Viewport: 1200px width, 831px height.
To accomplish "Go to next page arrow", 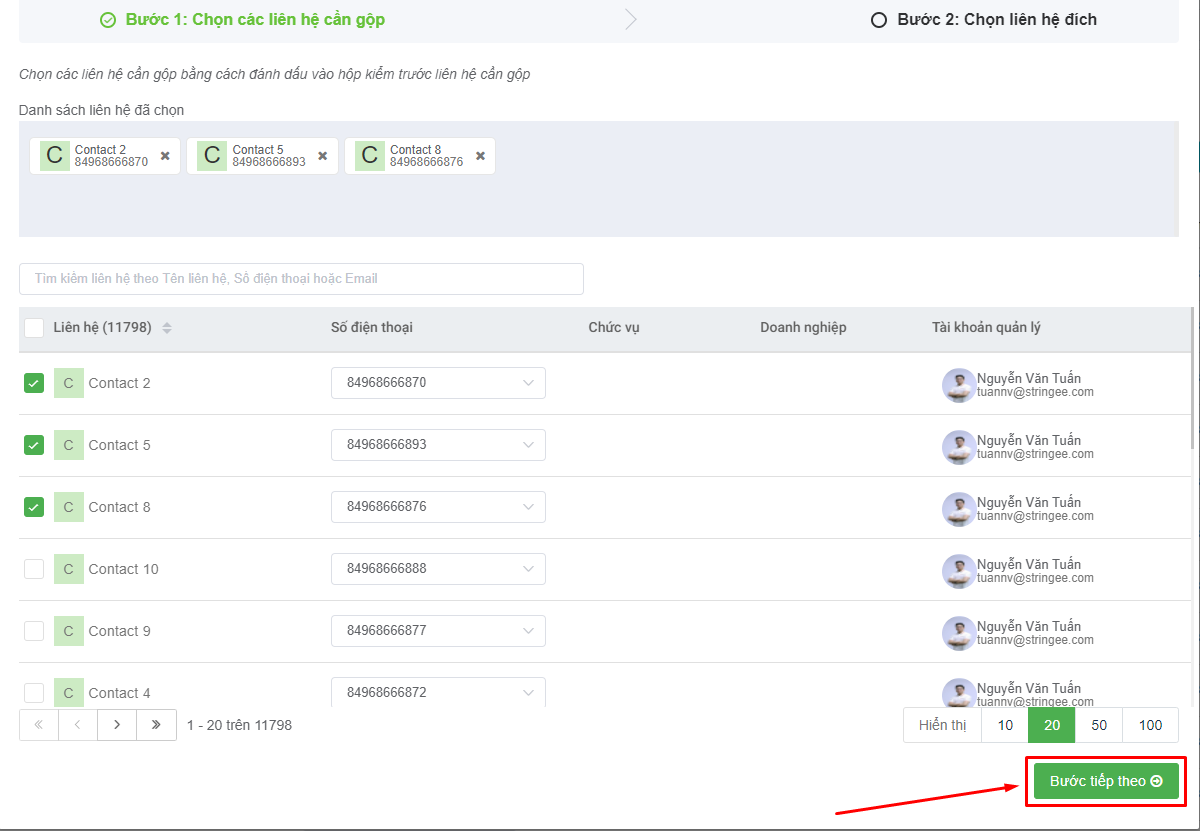I will [x=117, y=725].
